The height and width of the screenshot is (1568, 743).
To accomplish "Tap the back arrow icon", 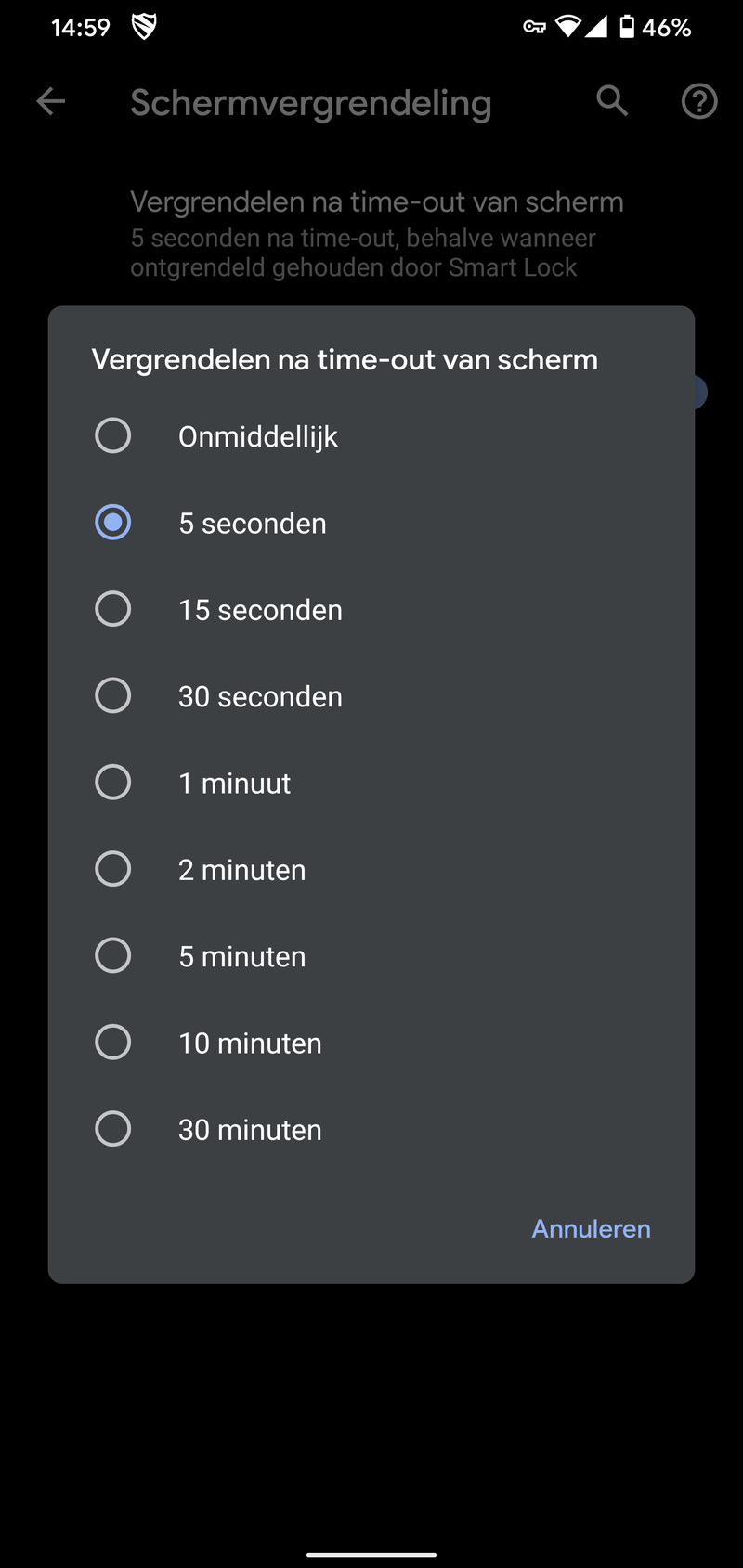I will [51, 101].
